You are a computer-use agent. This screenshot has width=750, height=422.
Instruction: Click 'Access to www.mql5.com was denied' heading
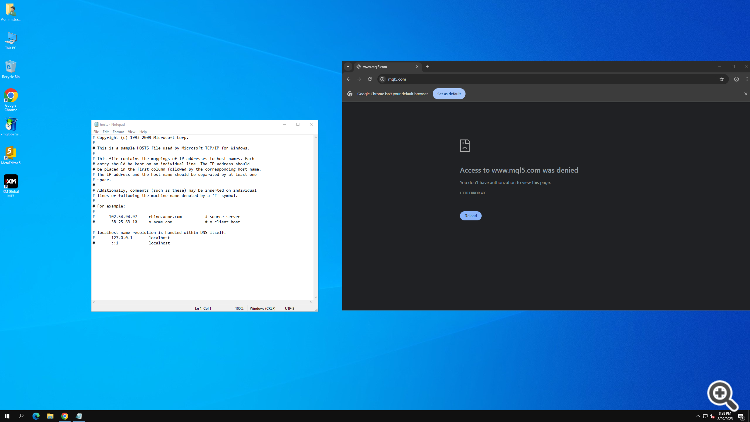pyautogui.click(x=519, y=170)
